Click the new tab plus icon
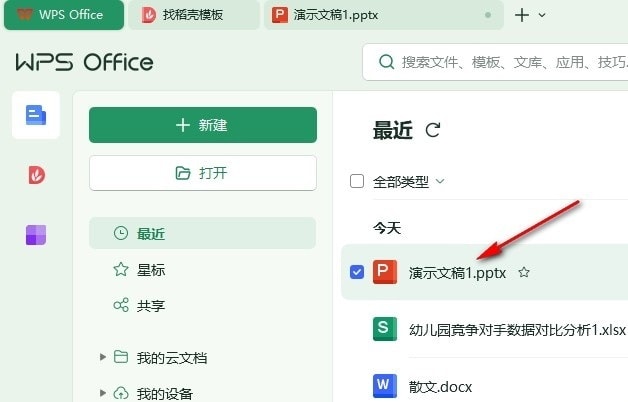This screenshot has width=628, height=402. coord(522,15)
